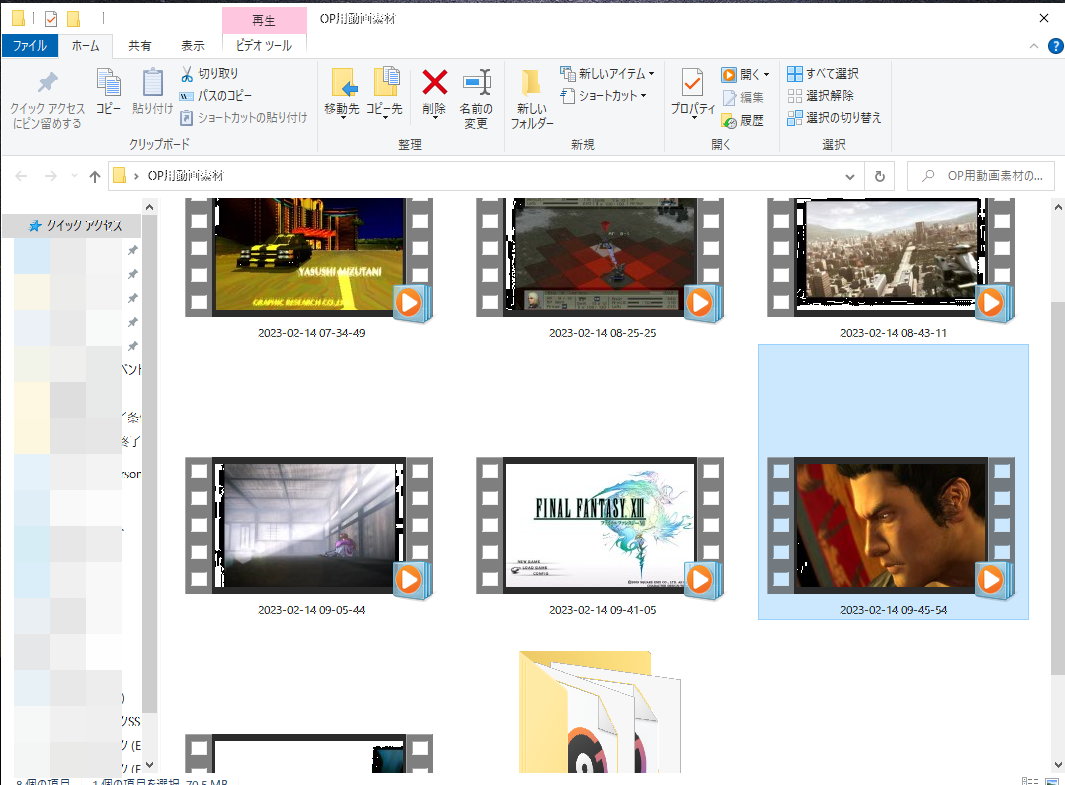Screen dimensions: 1065x785
Task: Expand the address bar history dropdown
Action: tap(850, 177)
